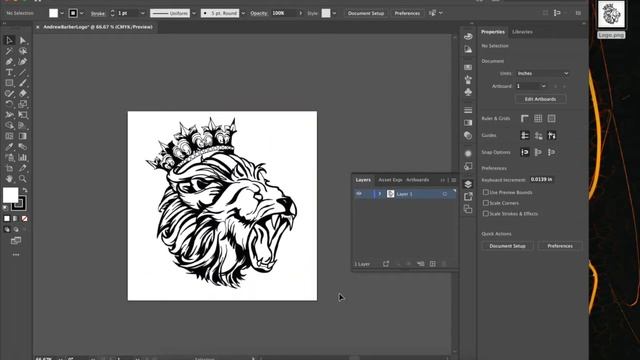Select the Selection (black arrow) tool
Image resolution: width=640 pixels, height=360 pixels.
coord(9,40)
